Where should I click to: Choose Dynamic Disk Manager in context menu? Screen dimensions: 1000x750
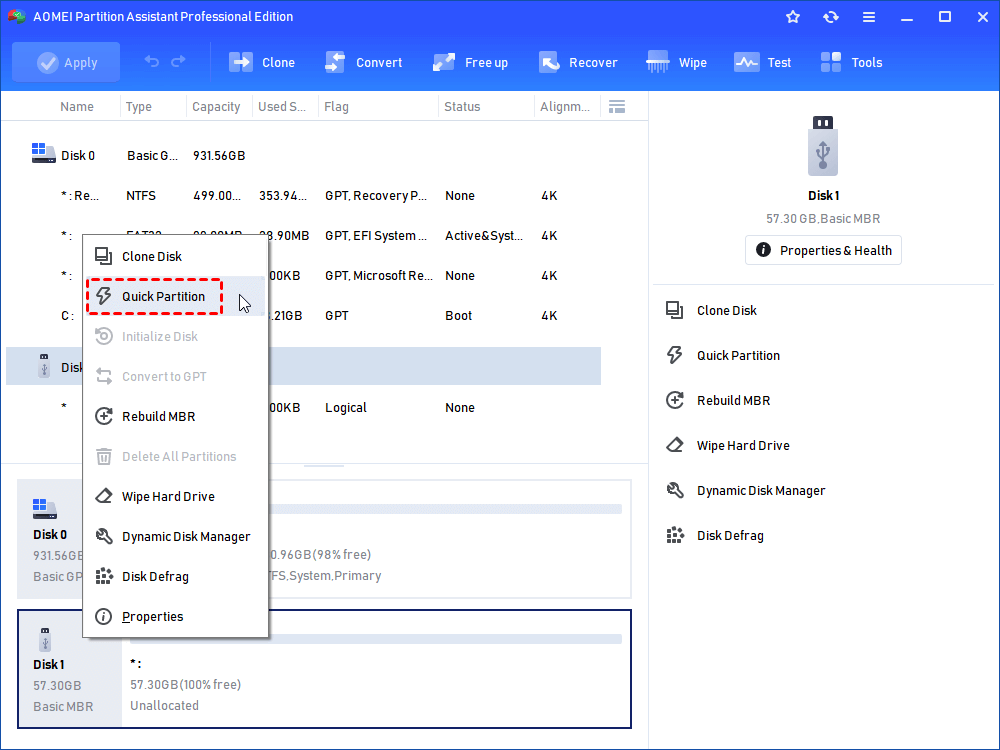coord(175,536)
